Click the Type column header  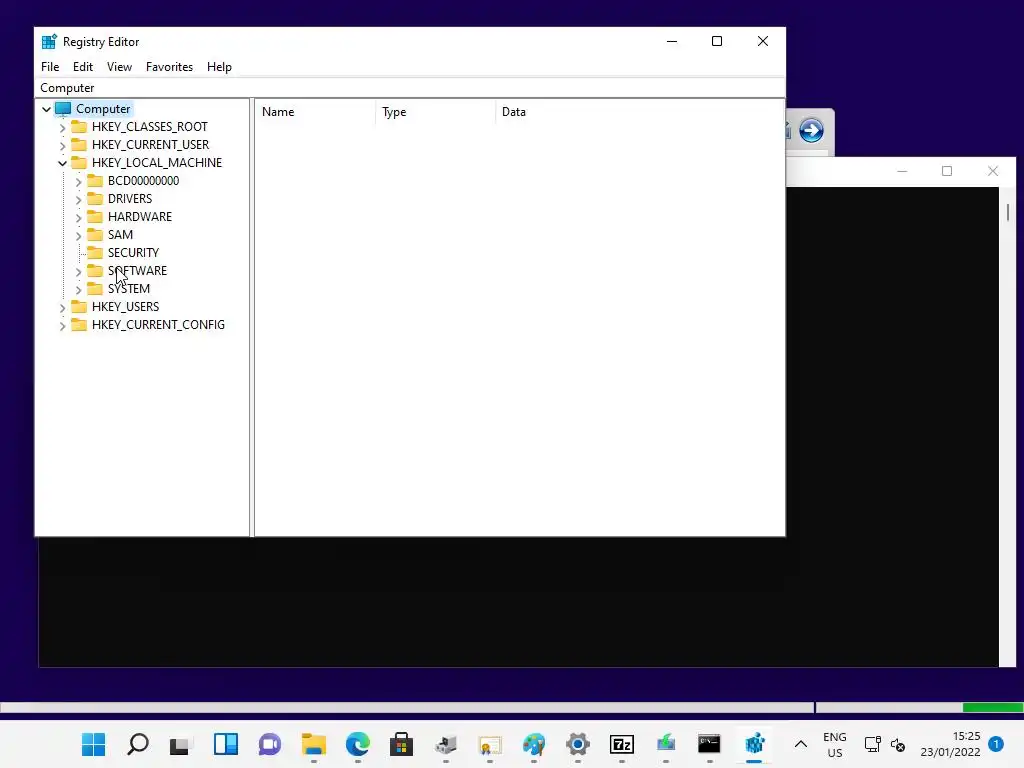click(436, 112)
